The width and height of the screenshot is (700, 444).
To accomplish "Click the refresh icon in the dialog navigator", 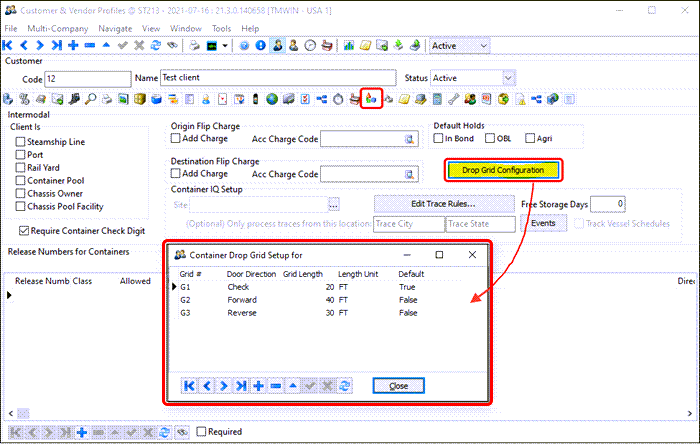I will click(345, 386).
